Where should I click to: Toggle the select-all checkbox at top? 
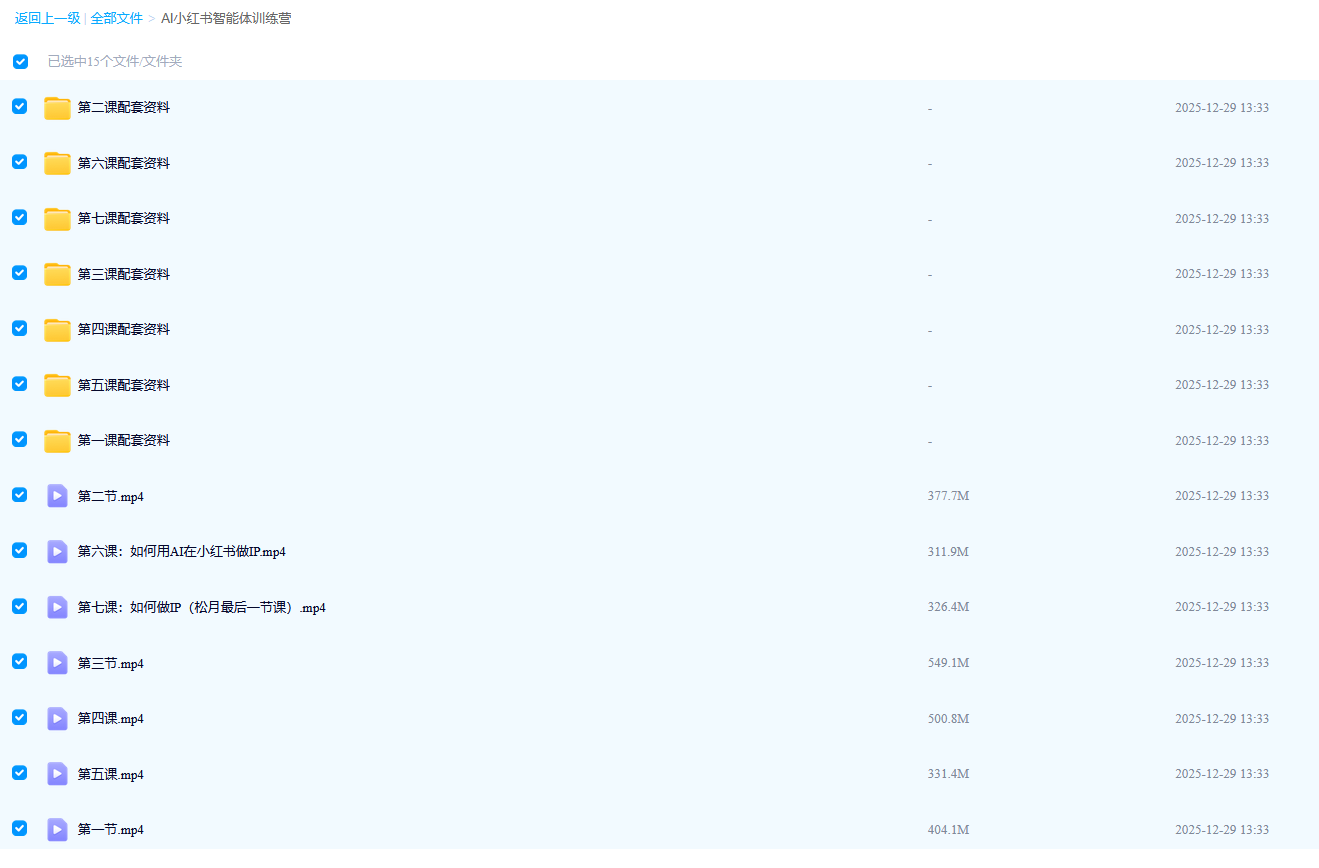(x=20, y=62)
